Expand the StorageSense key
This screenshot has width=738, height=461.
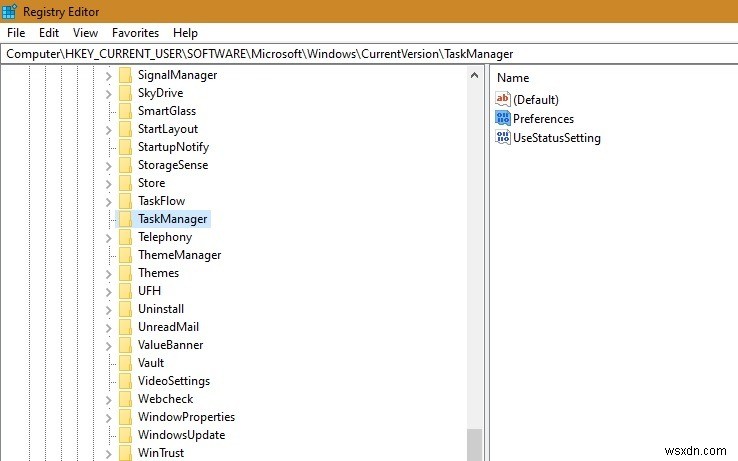coord(108,166)
